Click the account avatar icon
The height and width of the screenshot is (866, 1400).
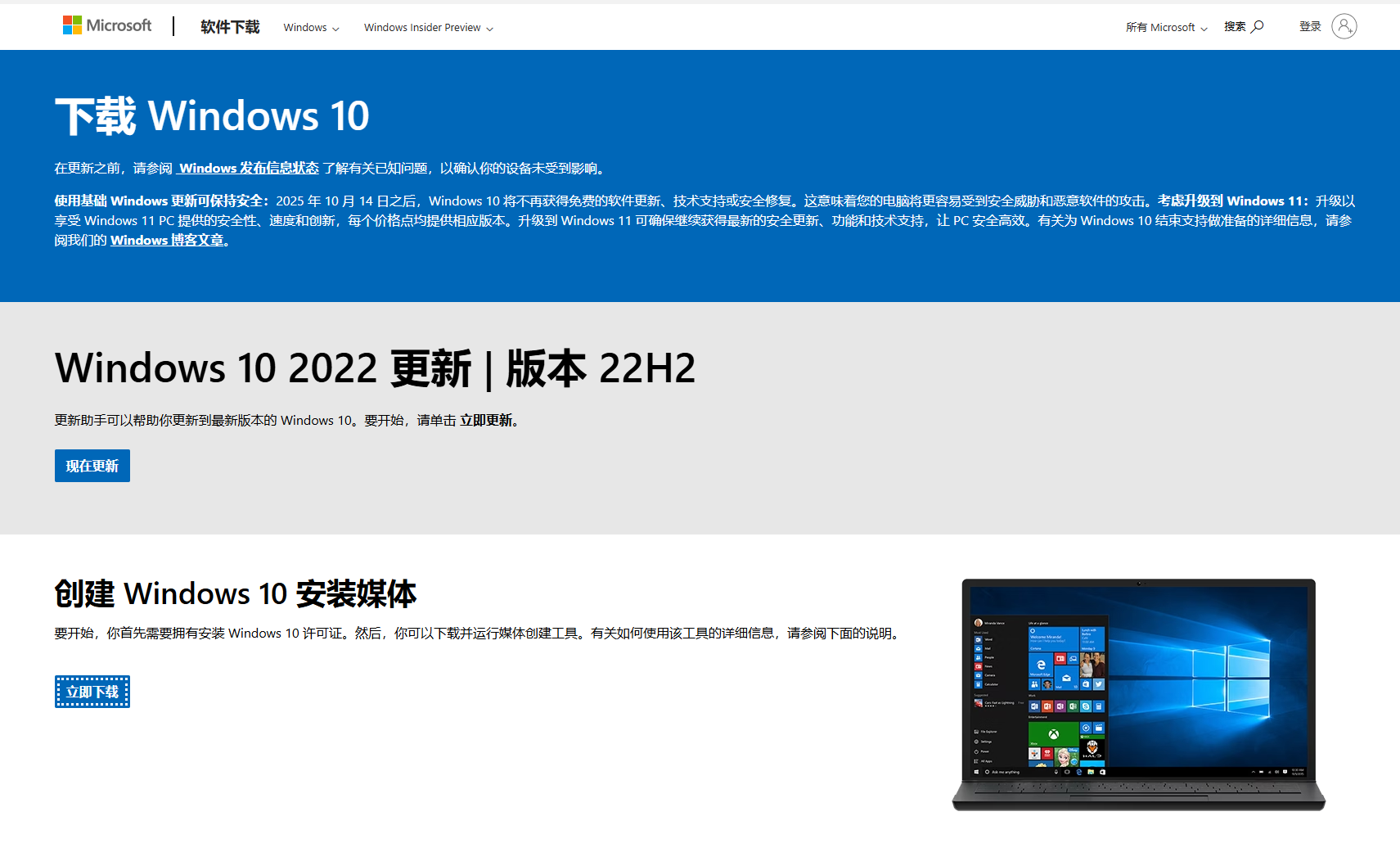coord(1344,26)
